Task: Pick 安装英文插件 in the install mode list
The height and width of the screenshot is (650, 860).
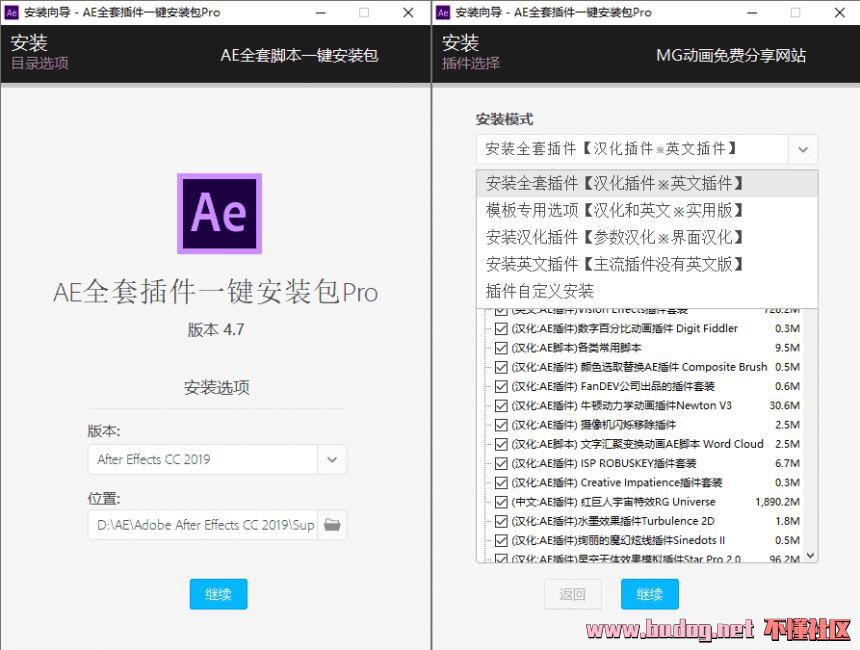Action: tap(615, 264)
